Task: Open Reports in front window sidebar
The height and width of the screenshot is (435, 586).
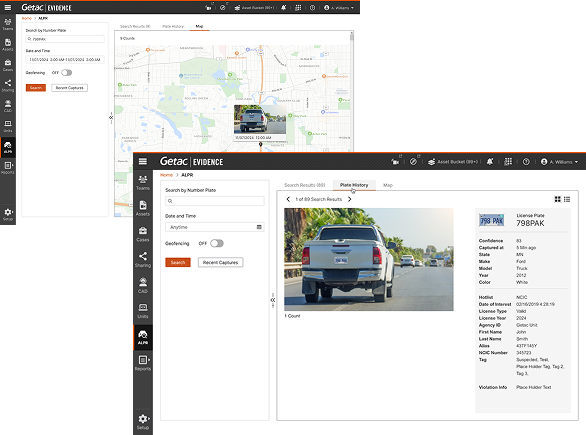Action: tap(143, 363)
